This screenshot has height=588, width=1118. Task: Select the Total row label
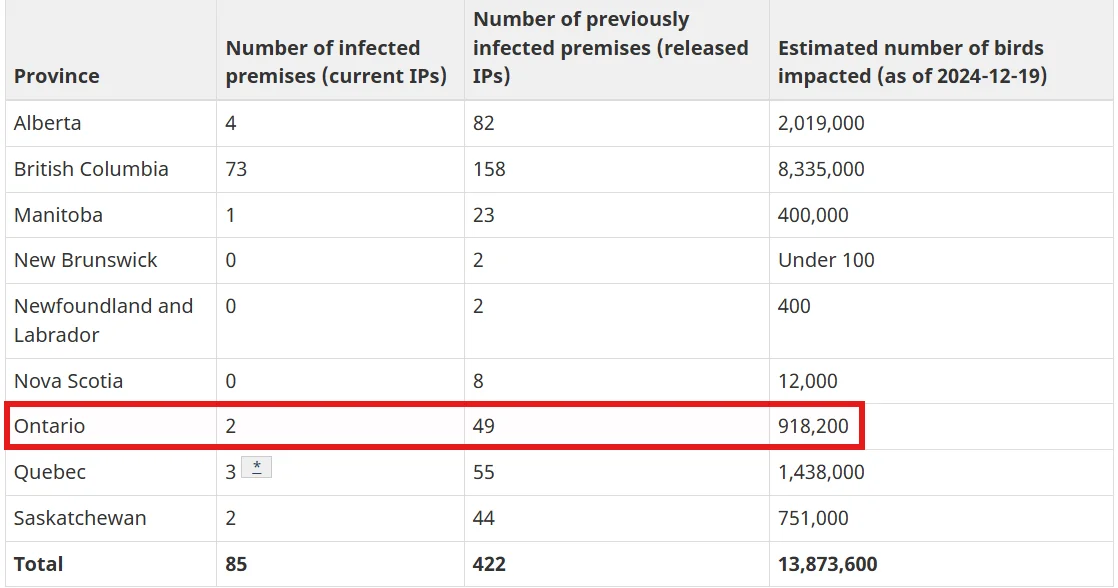click(x=39, y=564)
